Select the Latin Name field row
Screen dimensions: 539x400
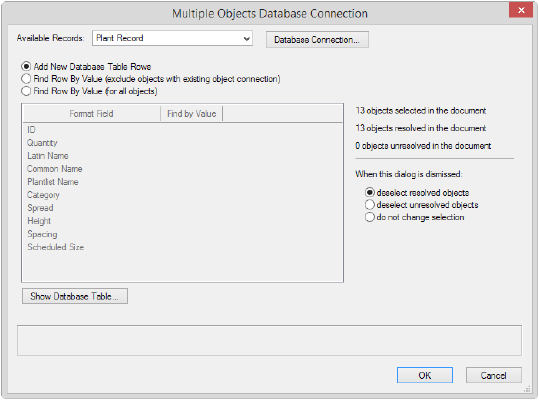coord(182,156)
